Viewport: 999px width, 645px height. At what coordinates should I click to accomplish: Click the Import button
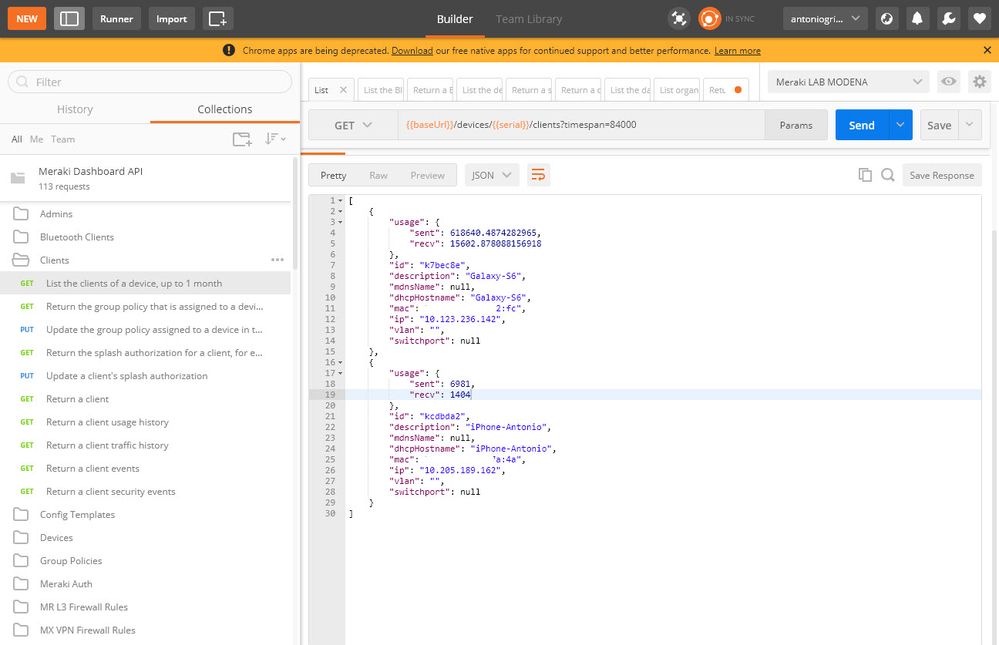point(171,19)
